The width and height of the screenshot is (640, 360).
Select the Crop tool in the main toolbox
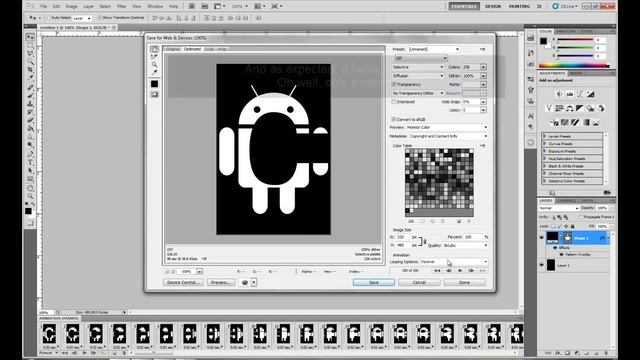(x=30, y=70)
